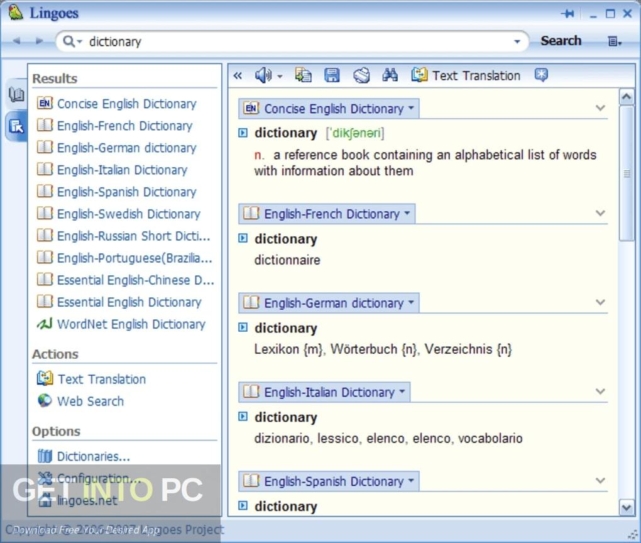Open the search magnifier options
The image size is (641, 543).
(x=73, y=41)
